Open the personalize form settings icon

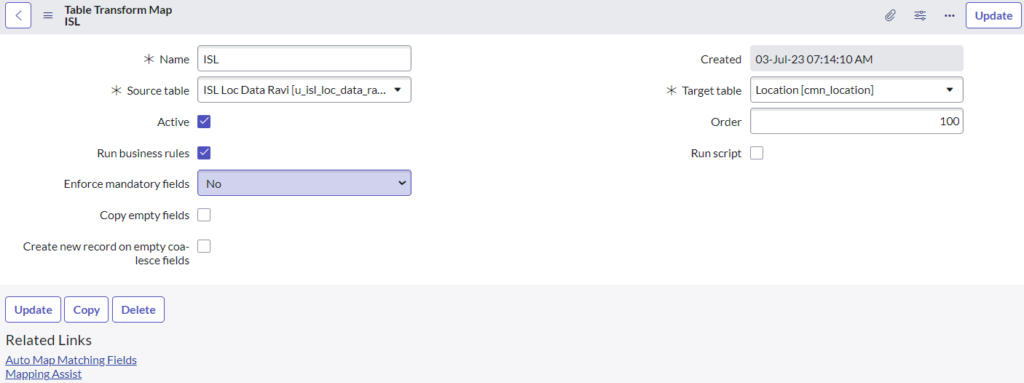pyautogui.click(x=920, y=16)
